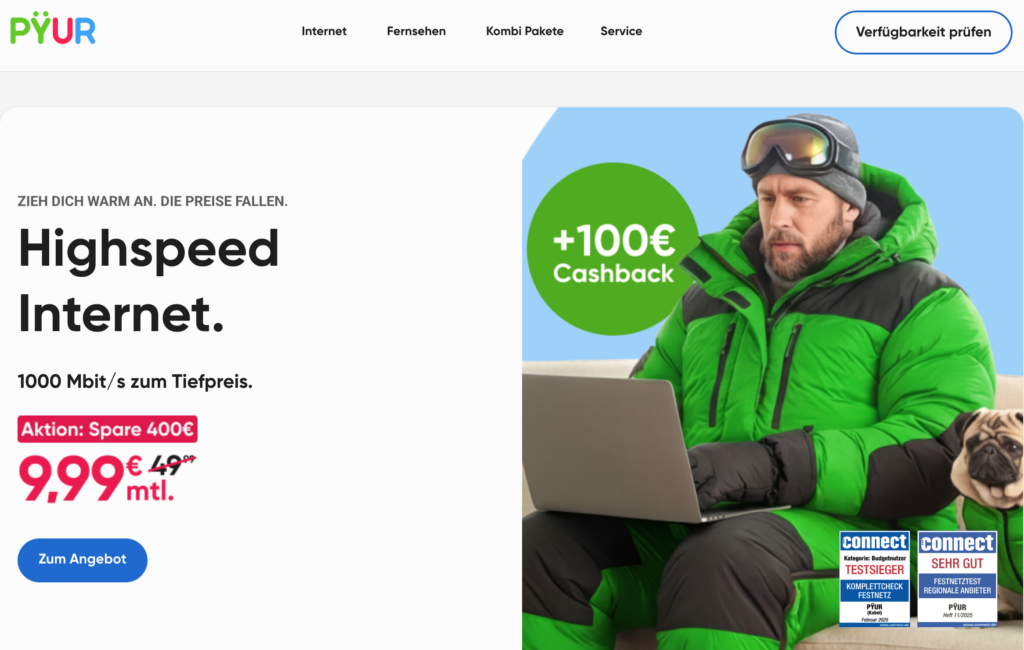The image size is (1024, 650).
Task: Click the Aktion: Spare 400€ label
Action: pyautogui.click(x=107, y=429)
